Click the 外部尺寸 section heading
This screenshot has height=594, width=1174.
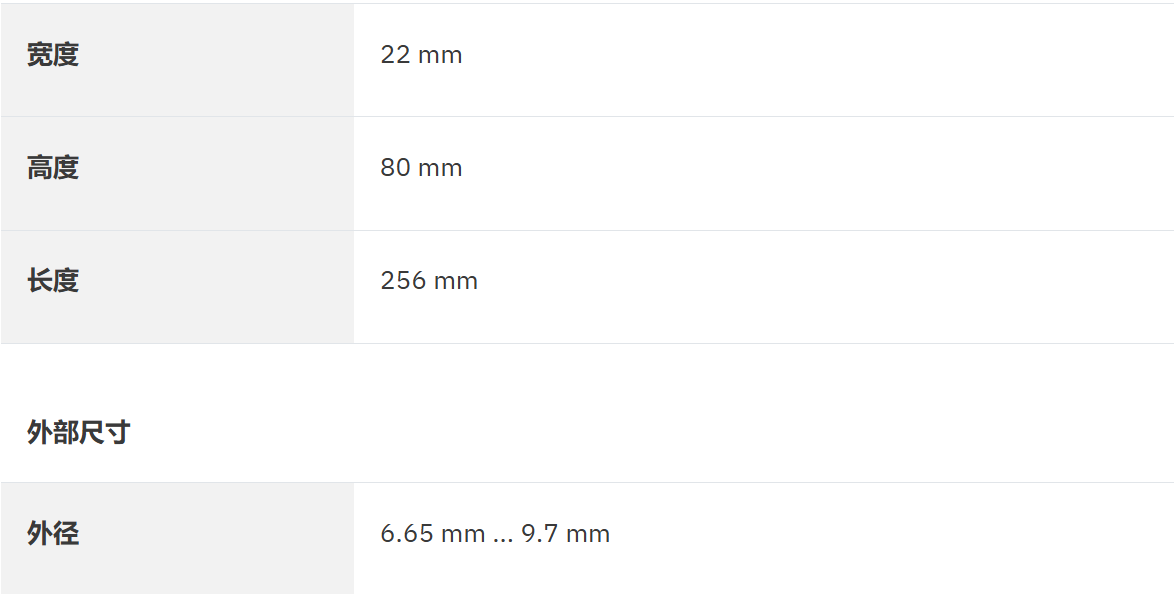pyautogui.click(x=78, y=433)
